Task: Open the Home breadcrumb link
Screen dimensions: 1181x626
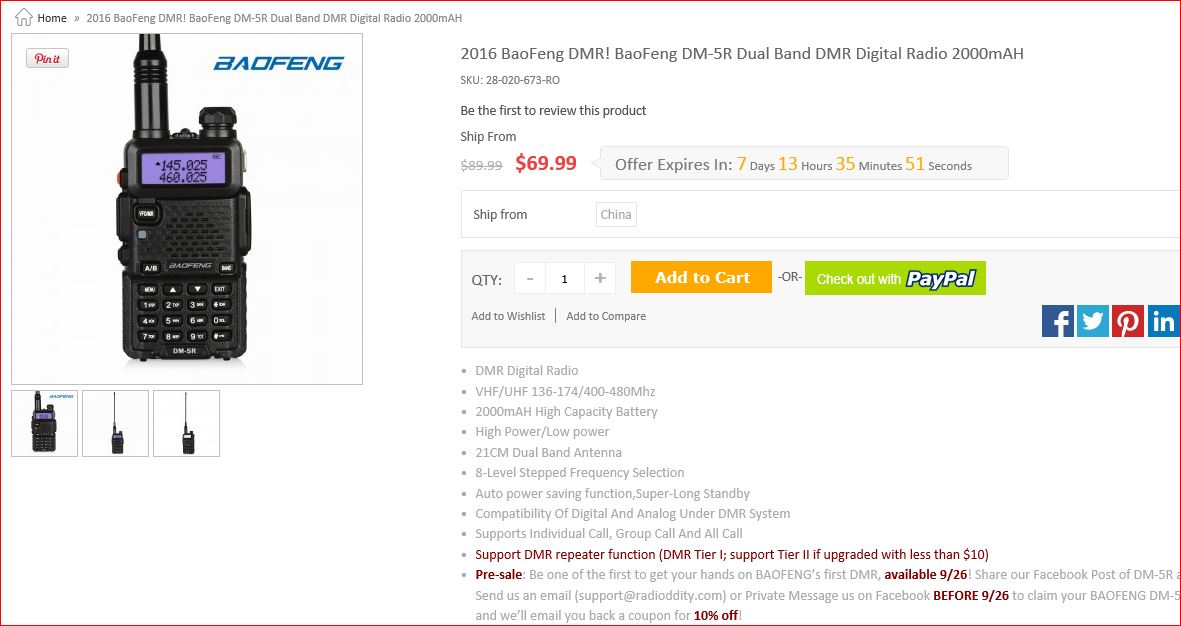Action: coord(52,18)
